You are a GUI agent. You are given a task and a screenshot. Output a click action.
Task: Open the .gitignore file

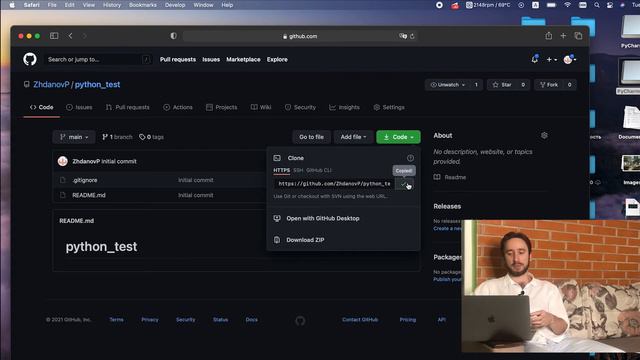point(85,180)
